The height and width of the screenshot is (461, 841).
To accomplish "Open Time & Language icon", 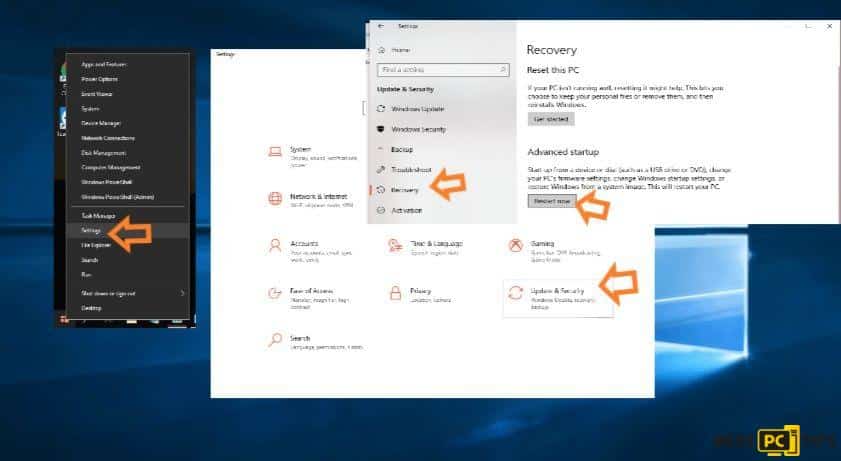I will 395,246.
